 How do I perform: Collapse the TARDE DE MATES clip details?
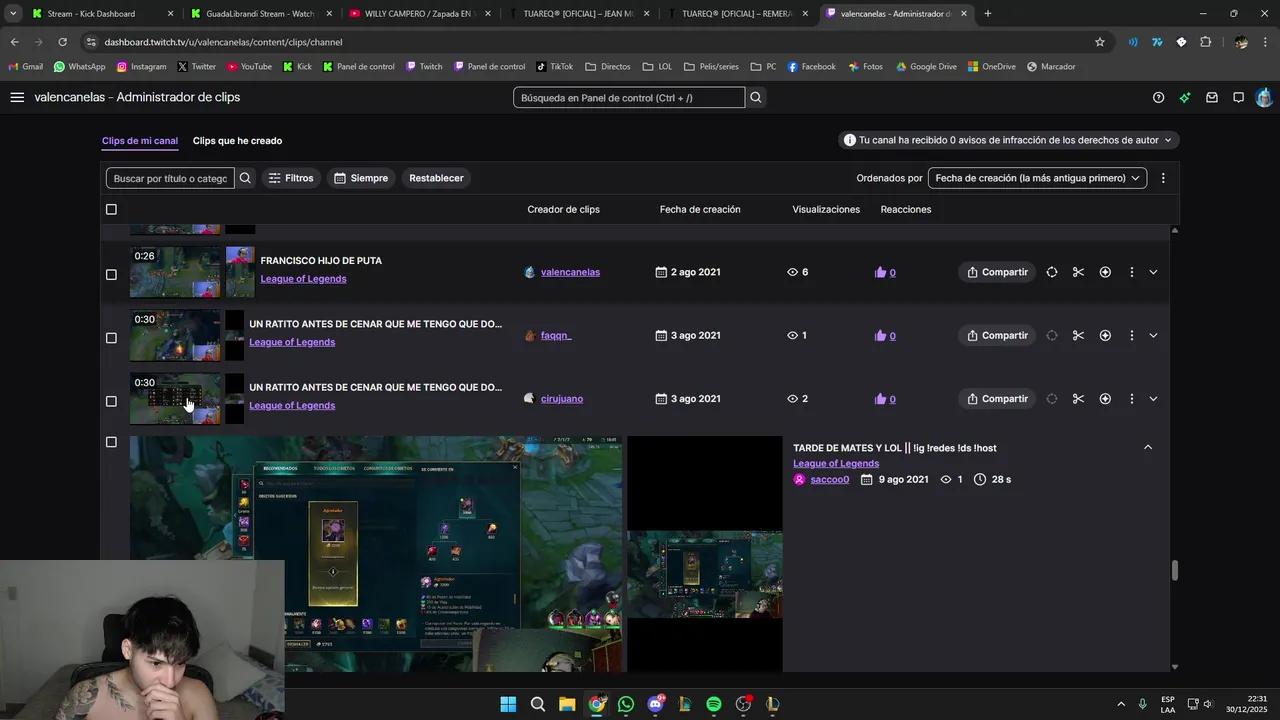point(1148,447)
